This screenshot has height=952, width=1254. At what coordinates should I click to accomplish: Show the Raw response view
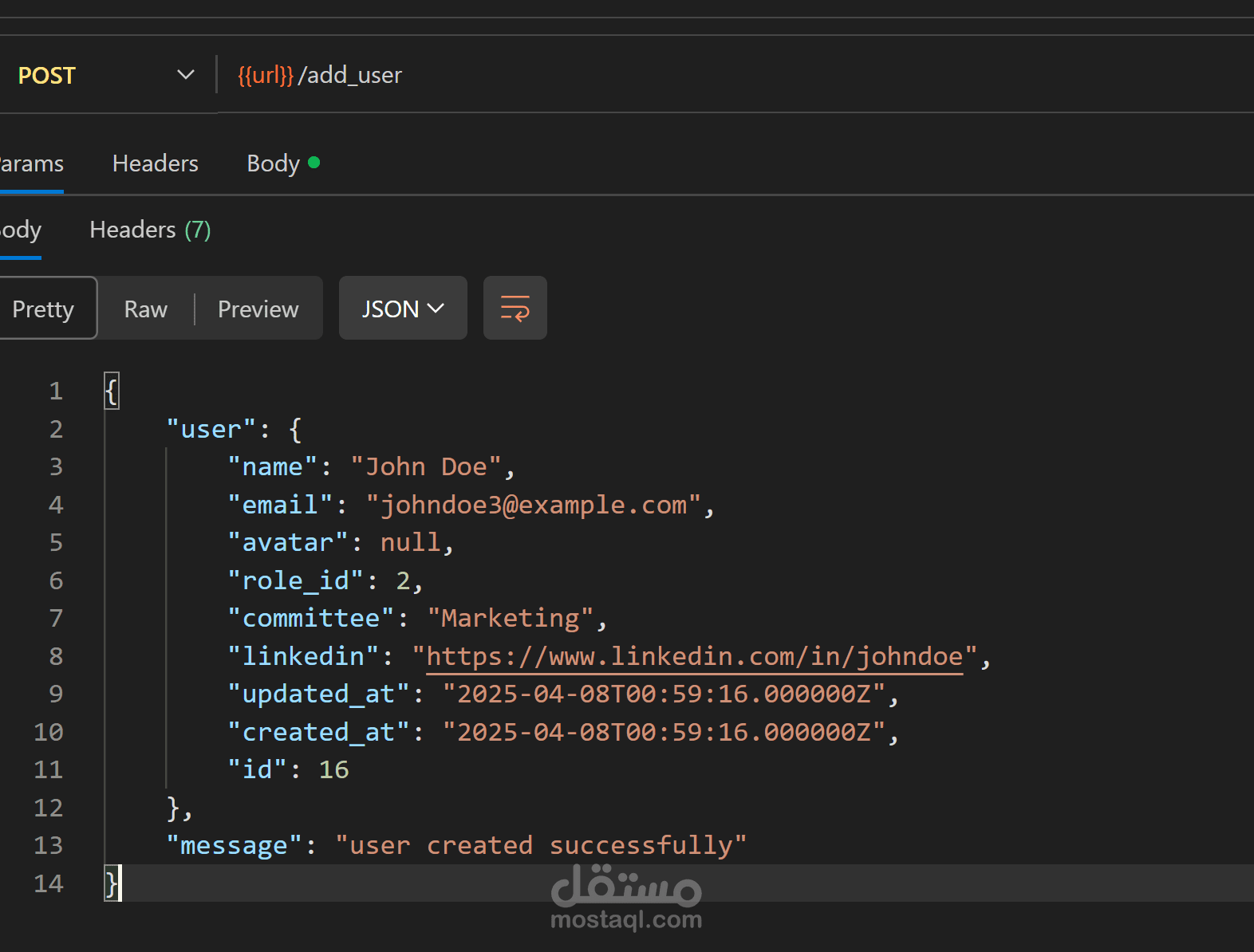(146, 309)
